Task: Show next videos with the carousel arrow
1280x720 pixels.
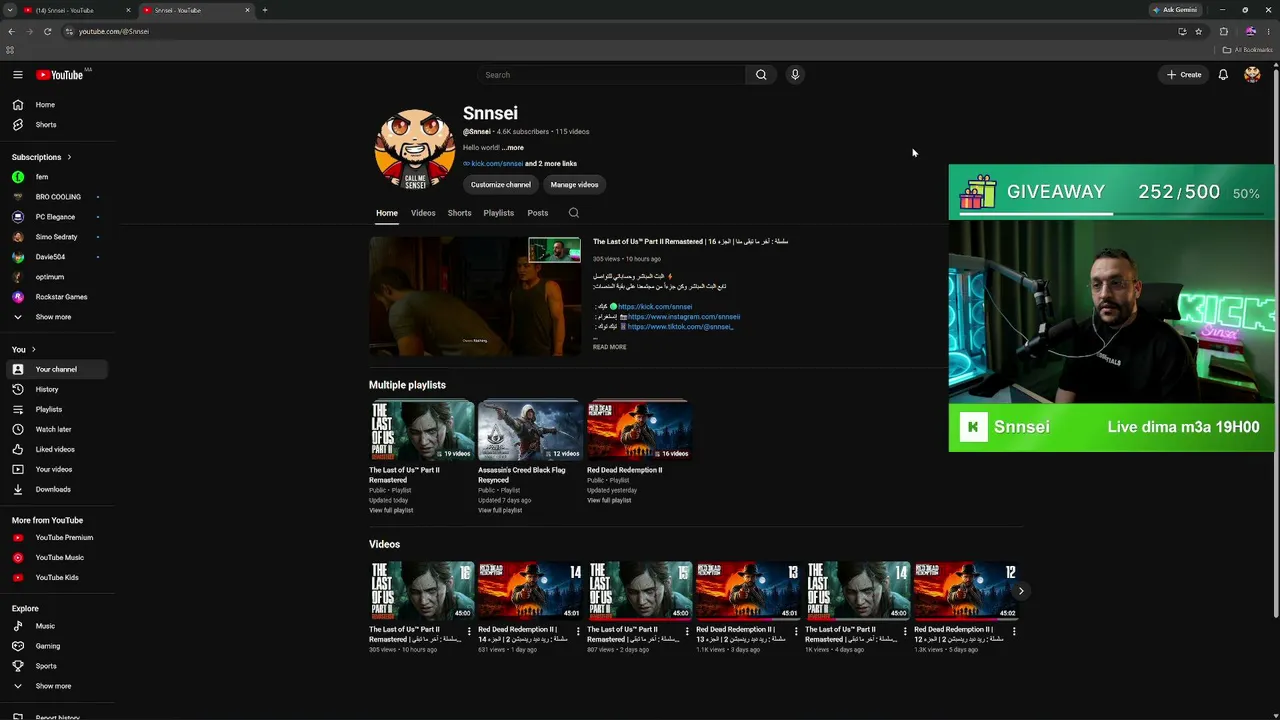Action: tap(1020, 591)
